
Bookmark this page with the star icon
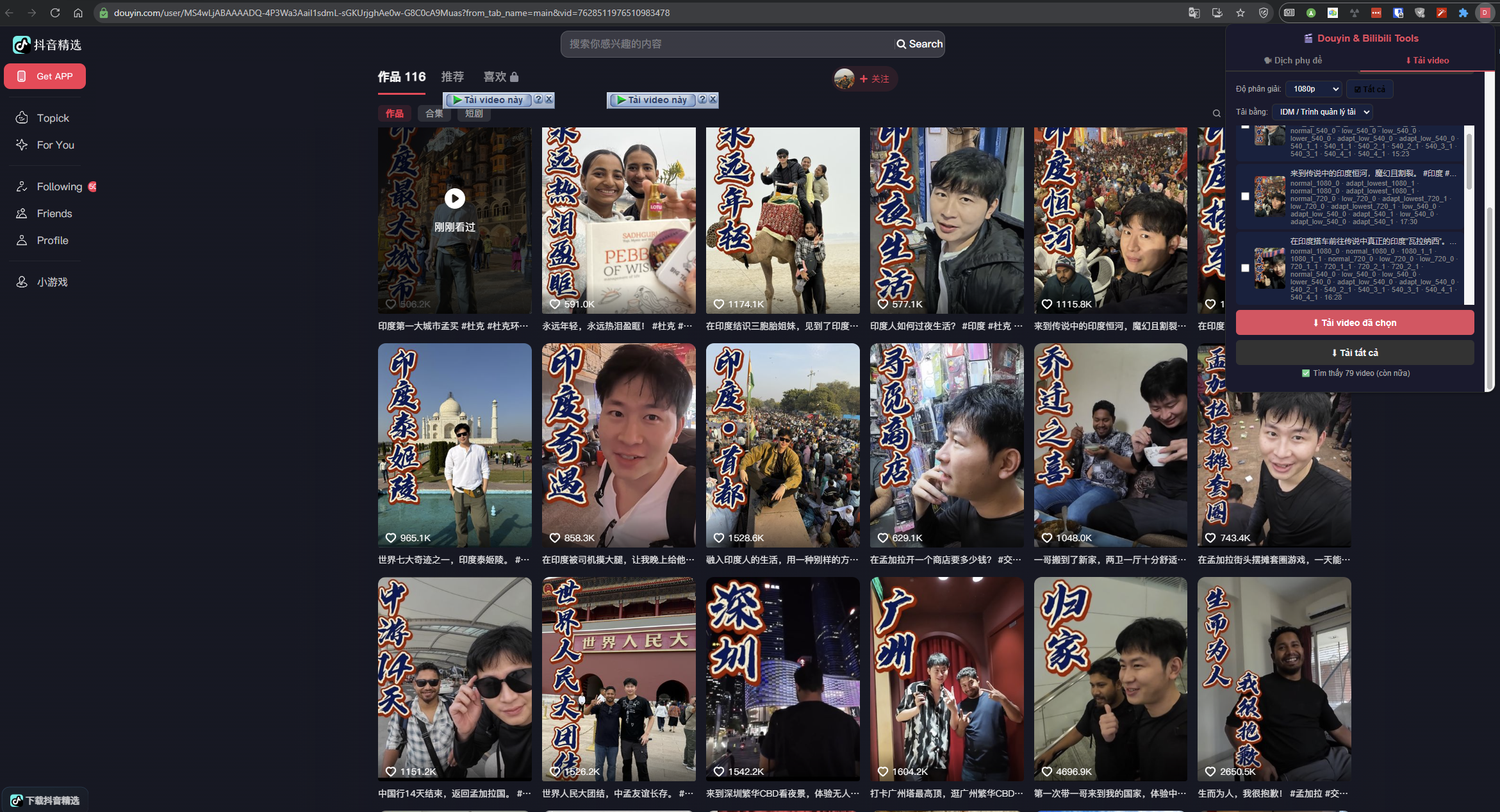click(1240, 13)
